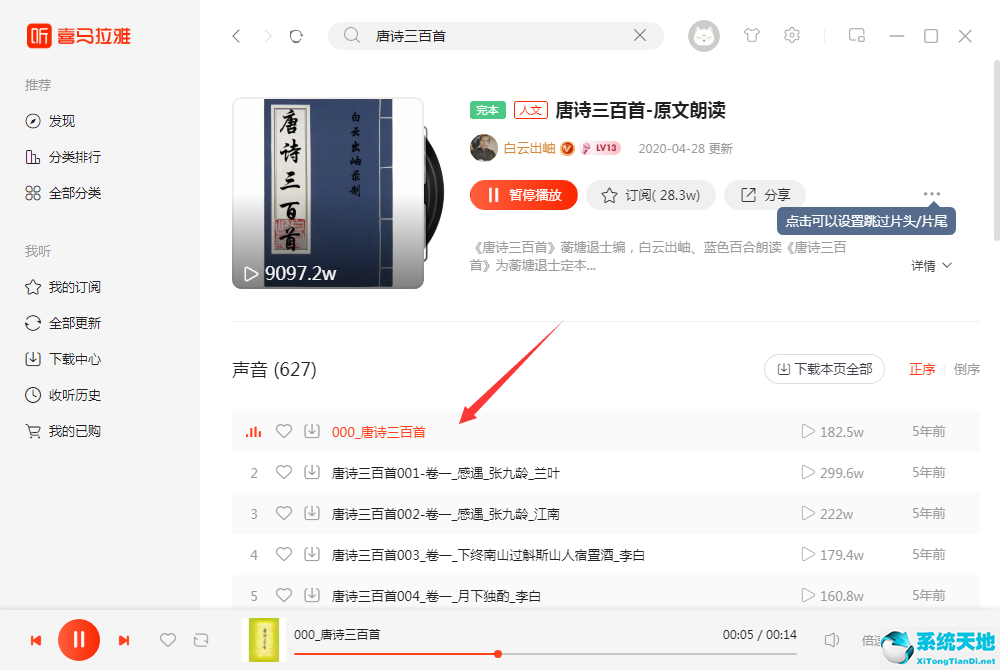
Task: Toggle the loop playback mode icon
Action: (201, 640)
